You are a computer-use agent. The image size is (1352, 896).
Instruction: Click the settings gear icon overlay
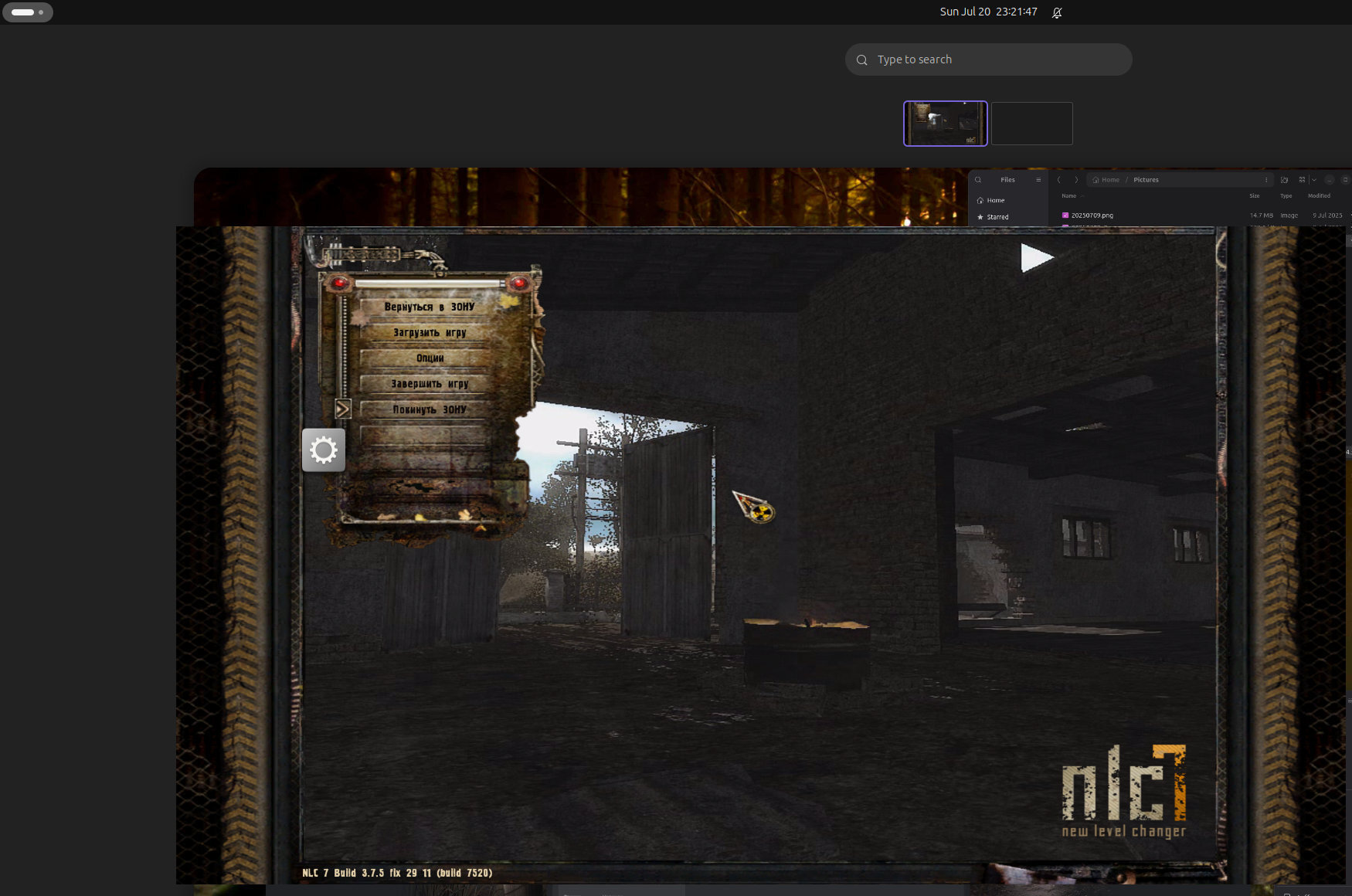click(x=323, y=450)
